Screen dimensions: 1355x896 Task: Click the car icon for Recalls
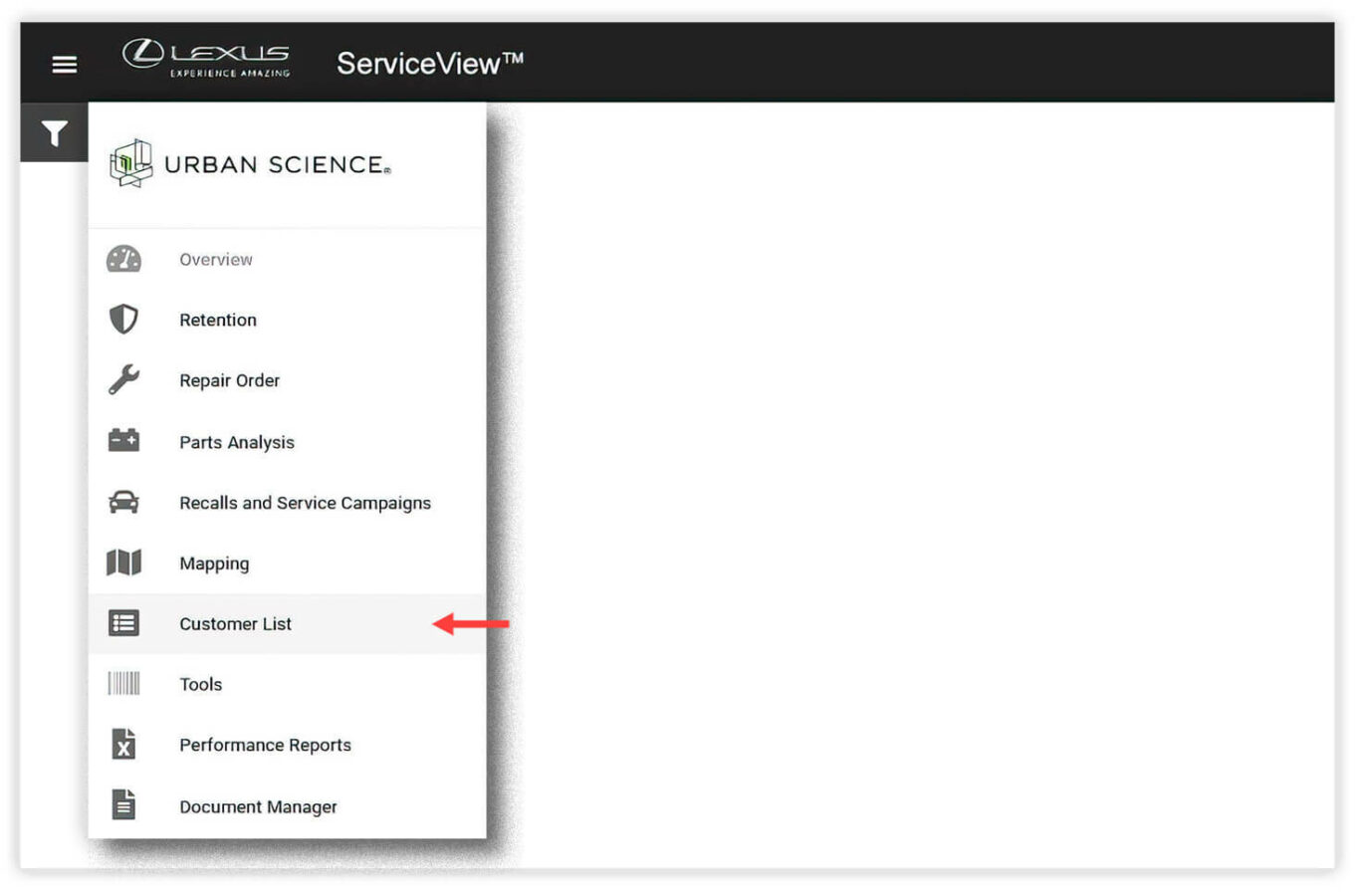point(123,502)
